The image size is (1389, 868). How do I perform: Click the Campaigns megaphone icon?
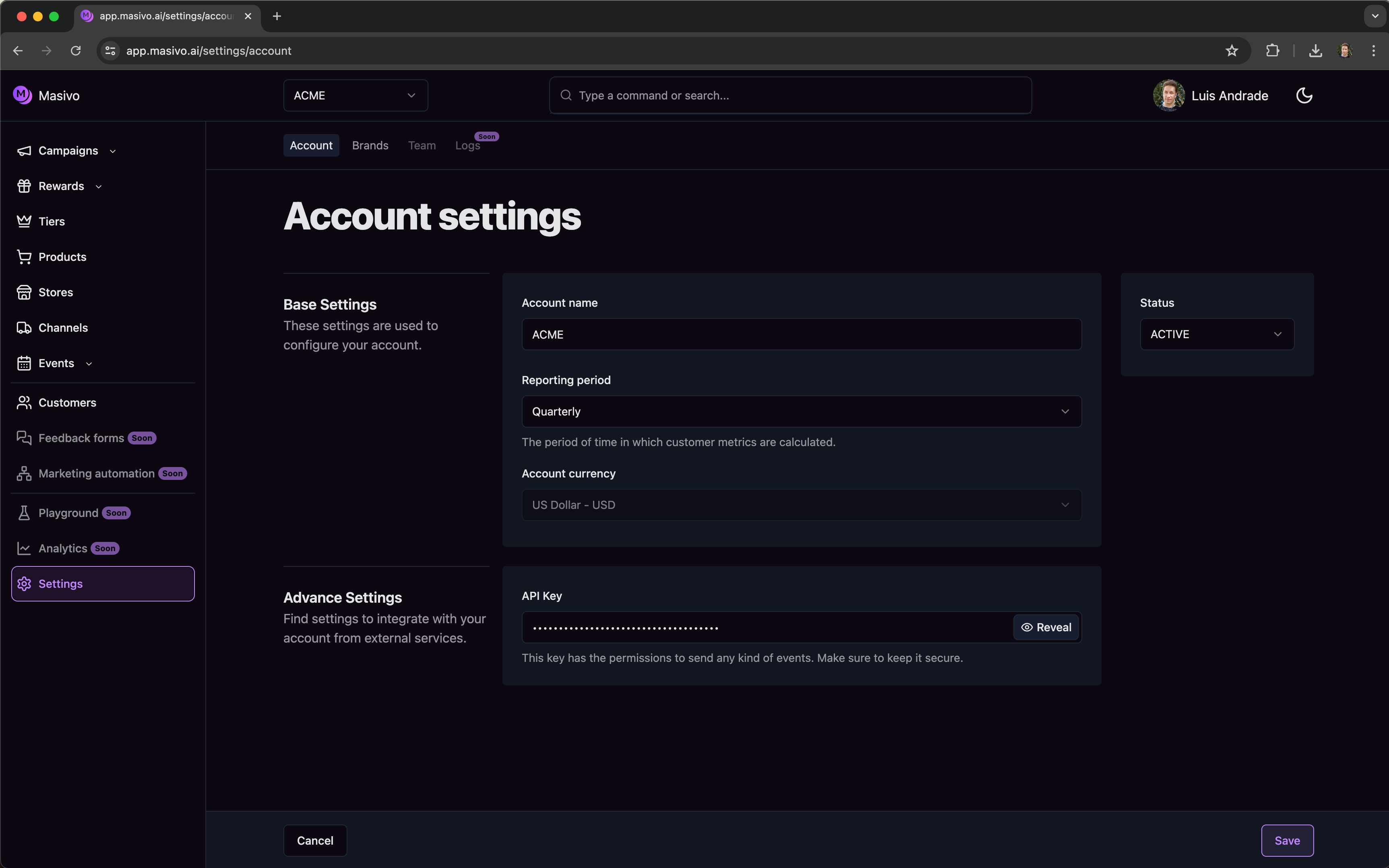click(x=24, y=151)
